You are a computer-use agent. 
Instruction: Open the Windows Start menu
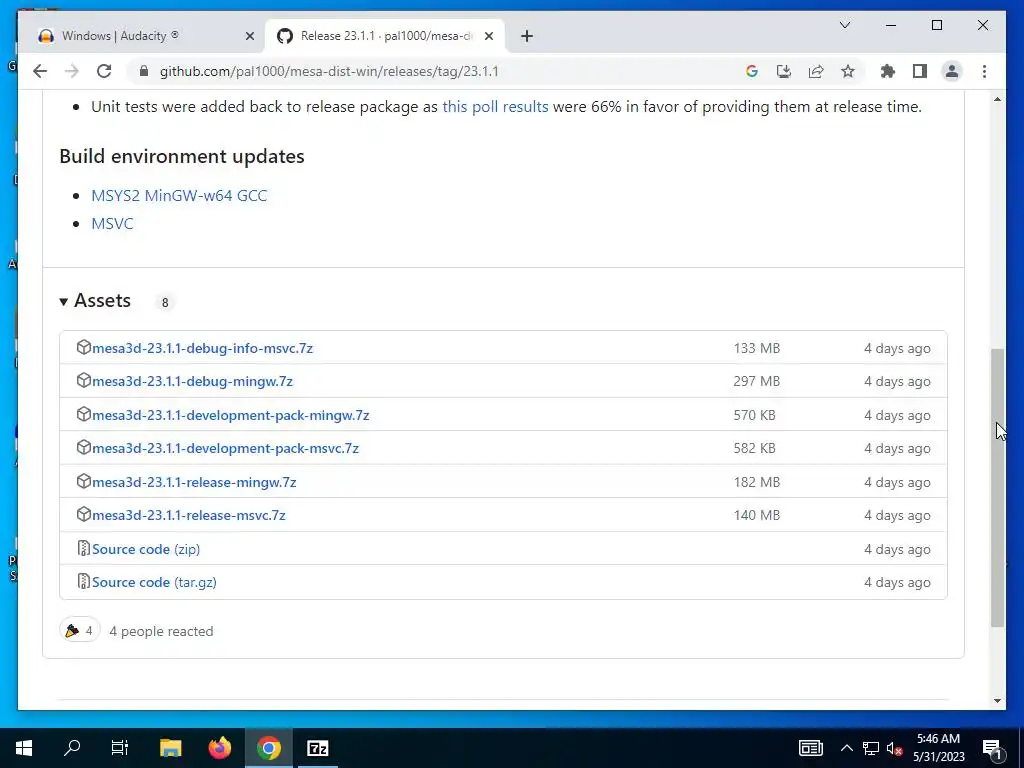tap(24, 748)
